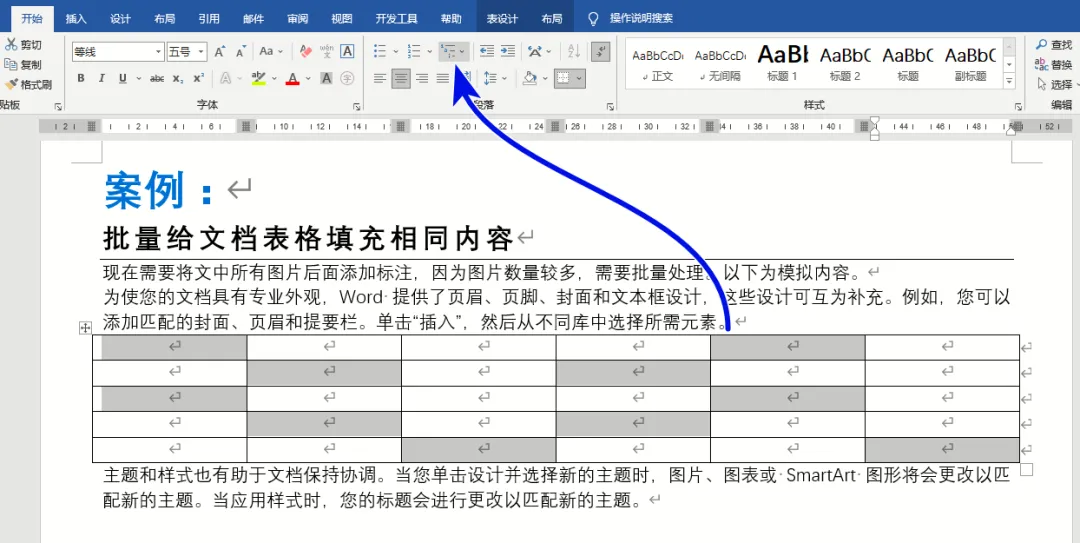Apply character border icon
This screenshot has width=1080, height=543.
[x=347, y=52]
